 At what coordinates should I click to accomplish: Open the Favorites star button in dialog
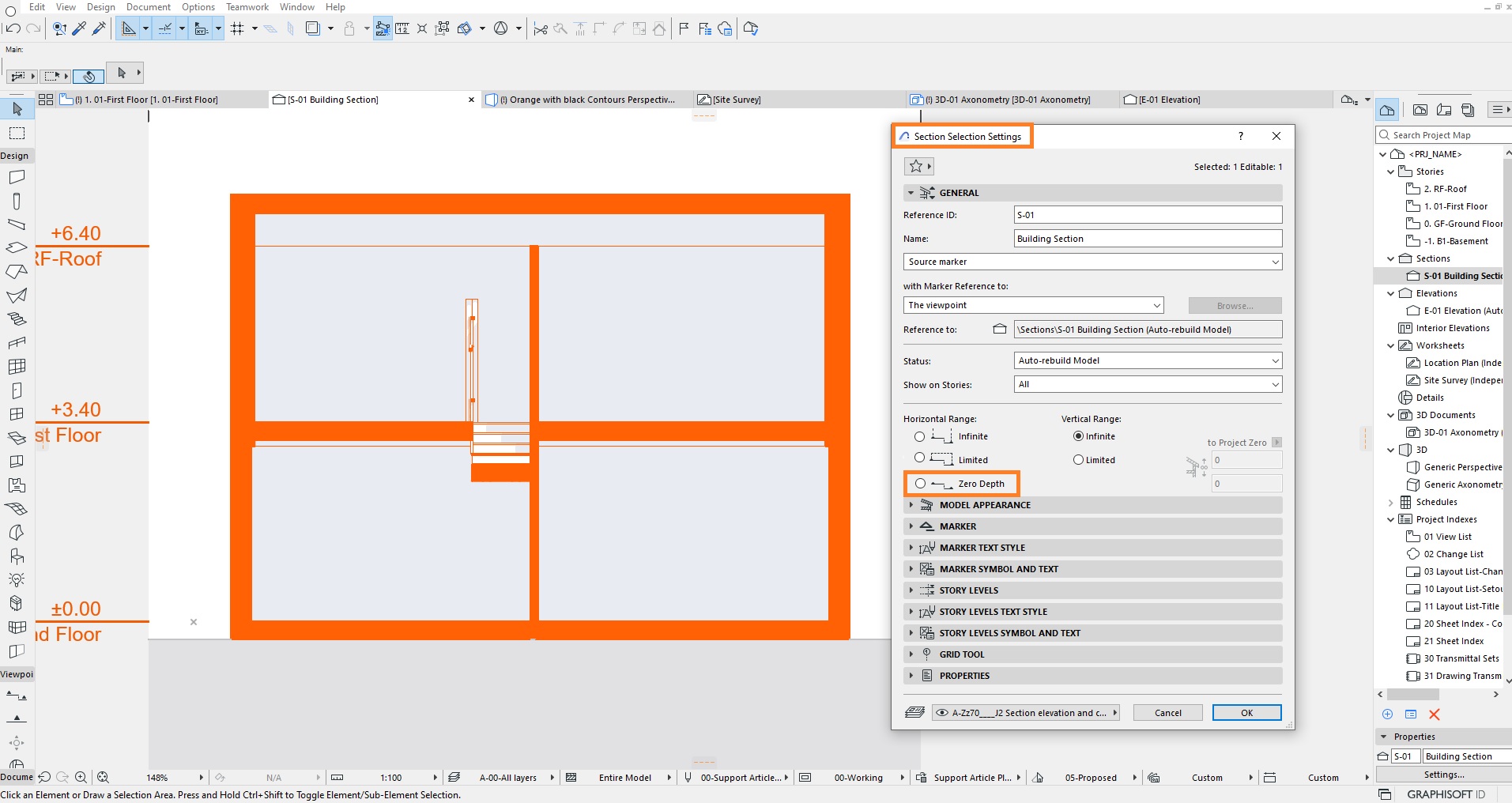click(x=919, y=166)
